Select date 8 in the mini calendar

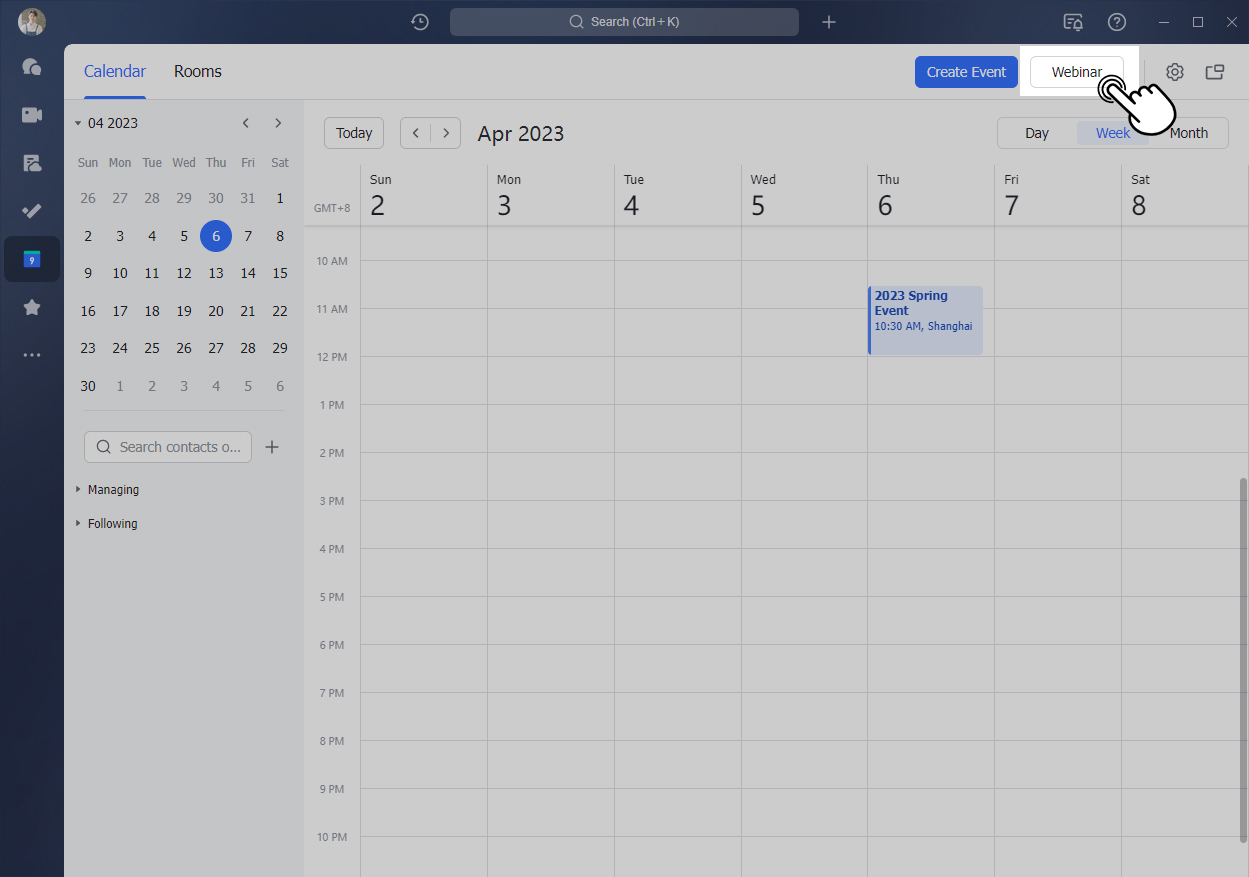click(x=280, y=236)
